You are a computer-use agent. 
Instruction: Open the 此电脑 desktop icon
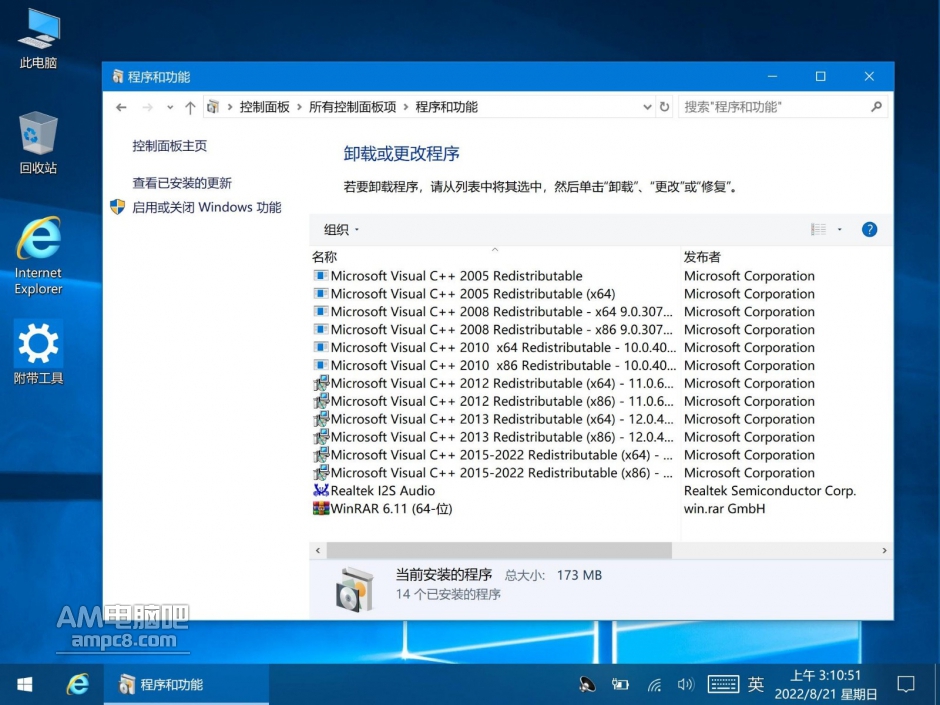[x=38, y=38]
